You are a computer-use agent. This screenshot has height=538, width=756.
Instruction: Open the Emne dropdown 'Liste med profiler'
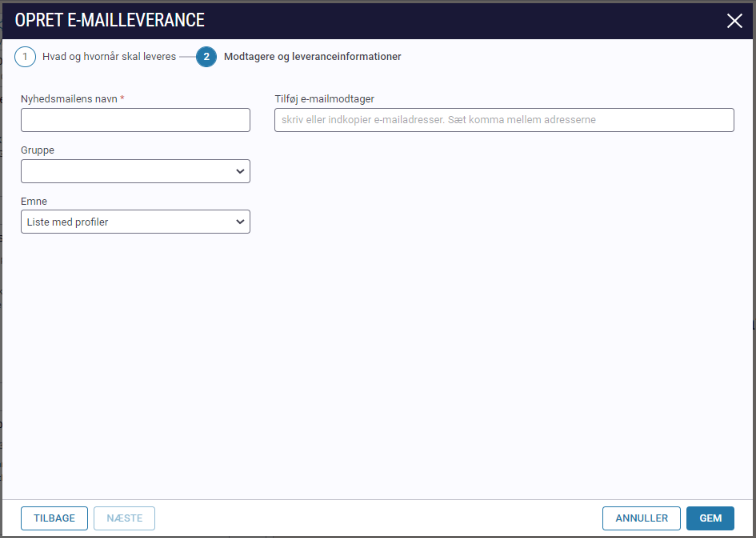(x=135, y=222)
